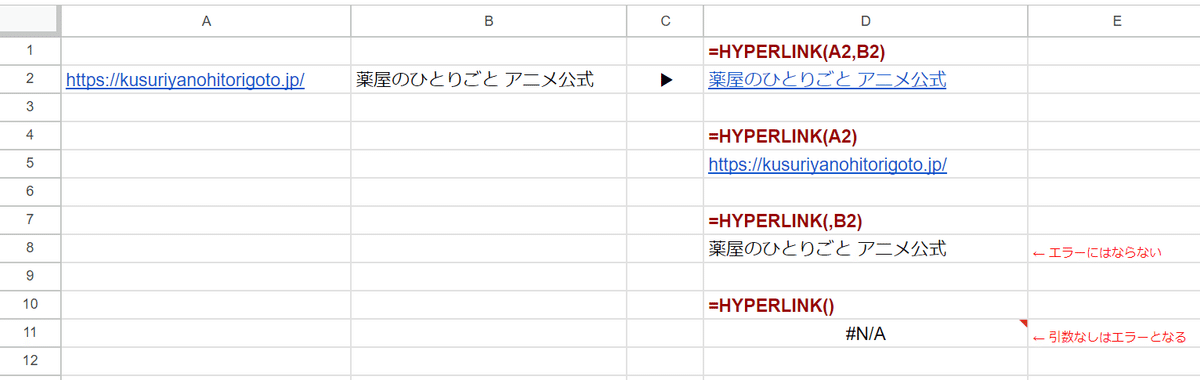Click the ▶ arrow symbol in cell C2

click(x=666, y=80)
